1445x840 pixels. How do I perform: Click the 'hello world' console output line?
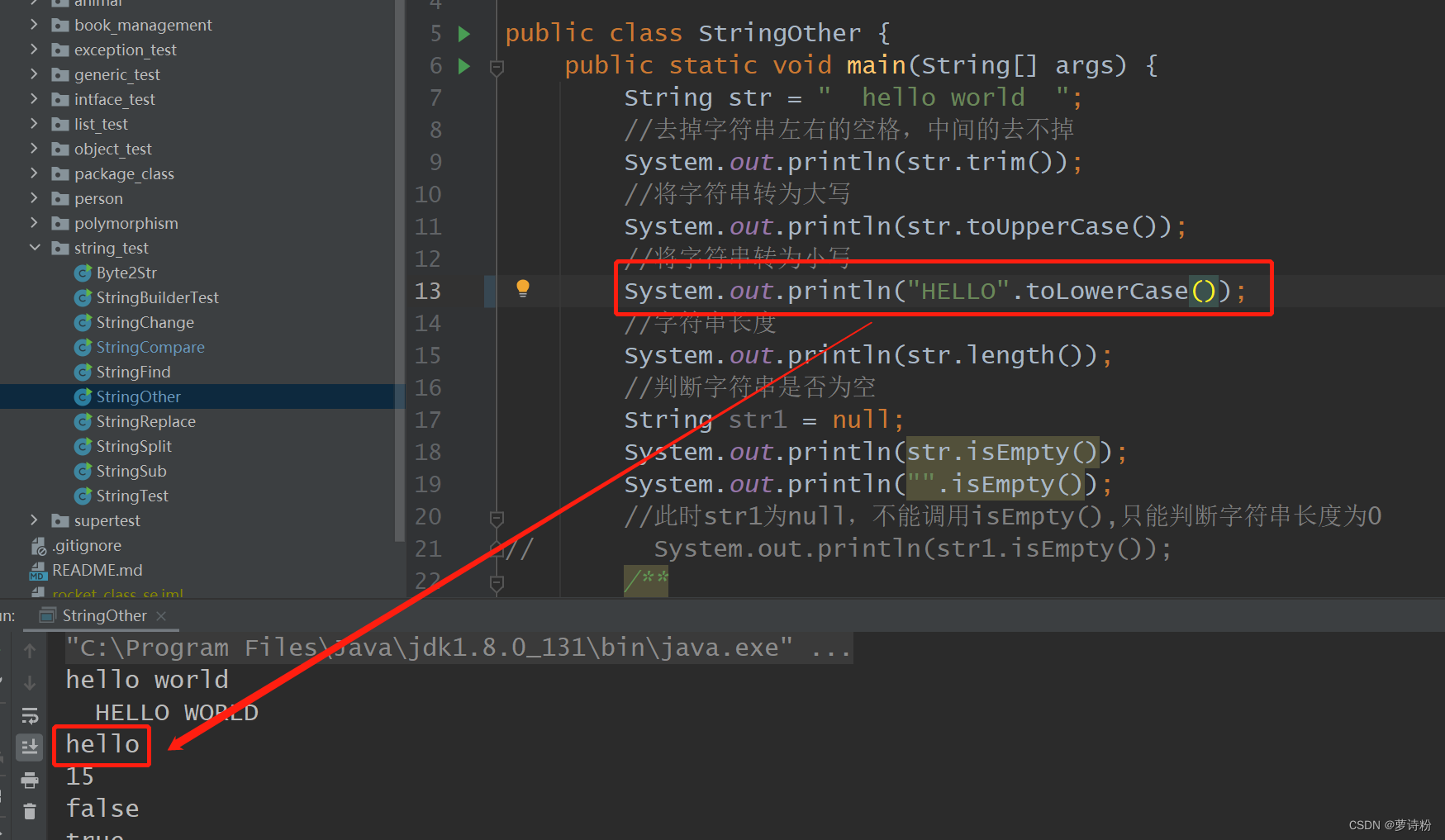tap(147, 680)
